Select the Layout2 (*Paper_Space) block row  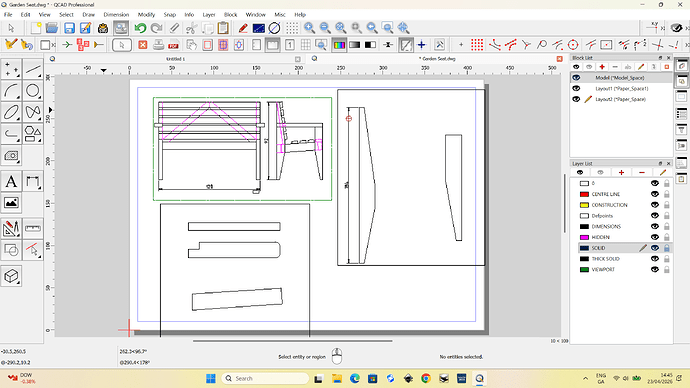coord(621,99)
